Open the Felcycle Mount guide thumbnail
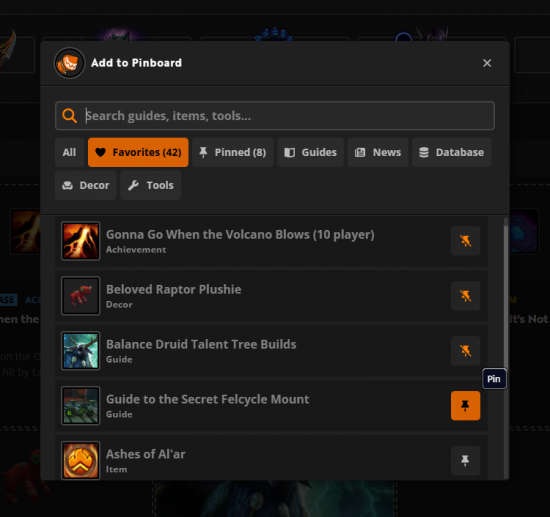 tap(81, 405)
